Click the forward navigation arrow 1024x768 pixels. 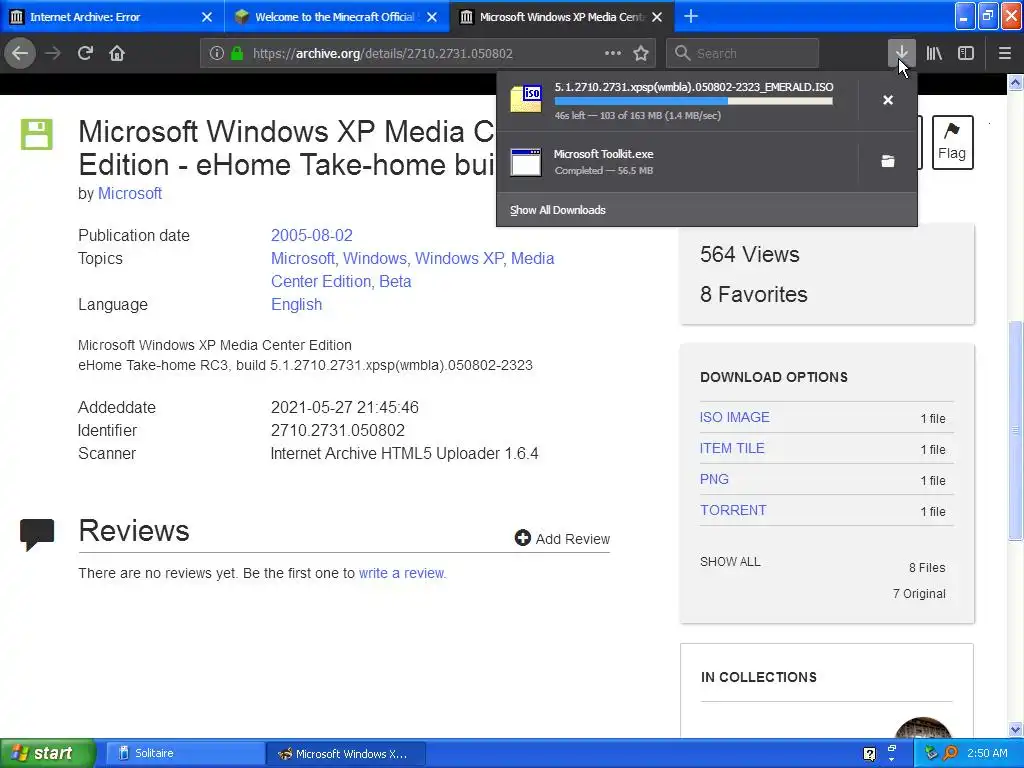53,53
